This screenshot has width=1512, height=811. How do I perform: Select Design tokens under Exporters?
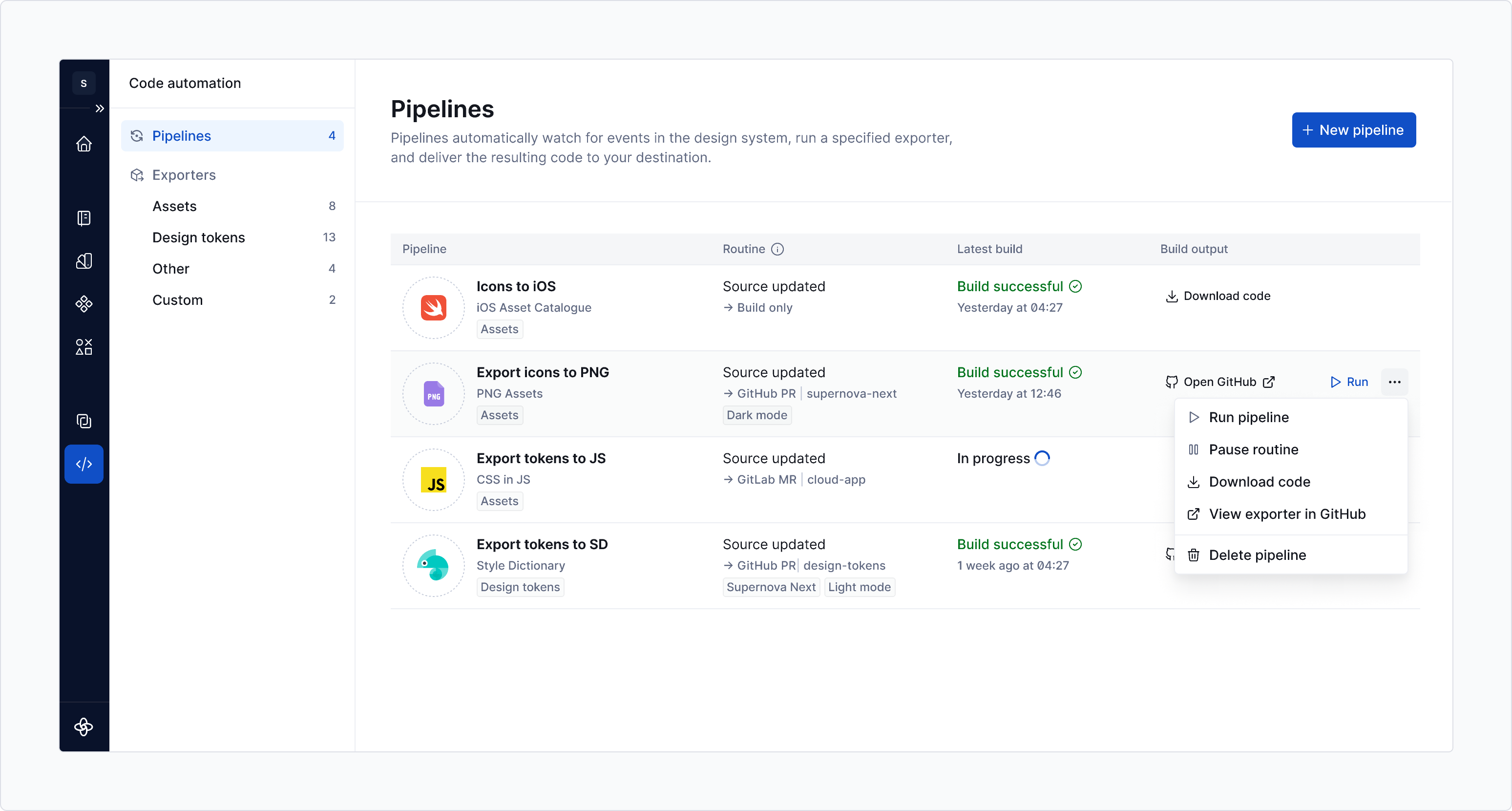(x=198, y=237)
